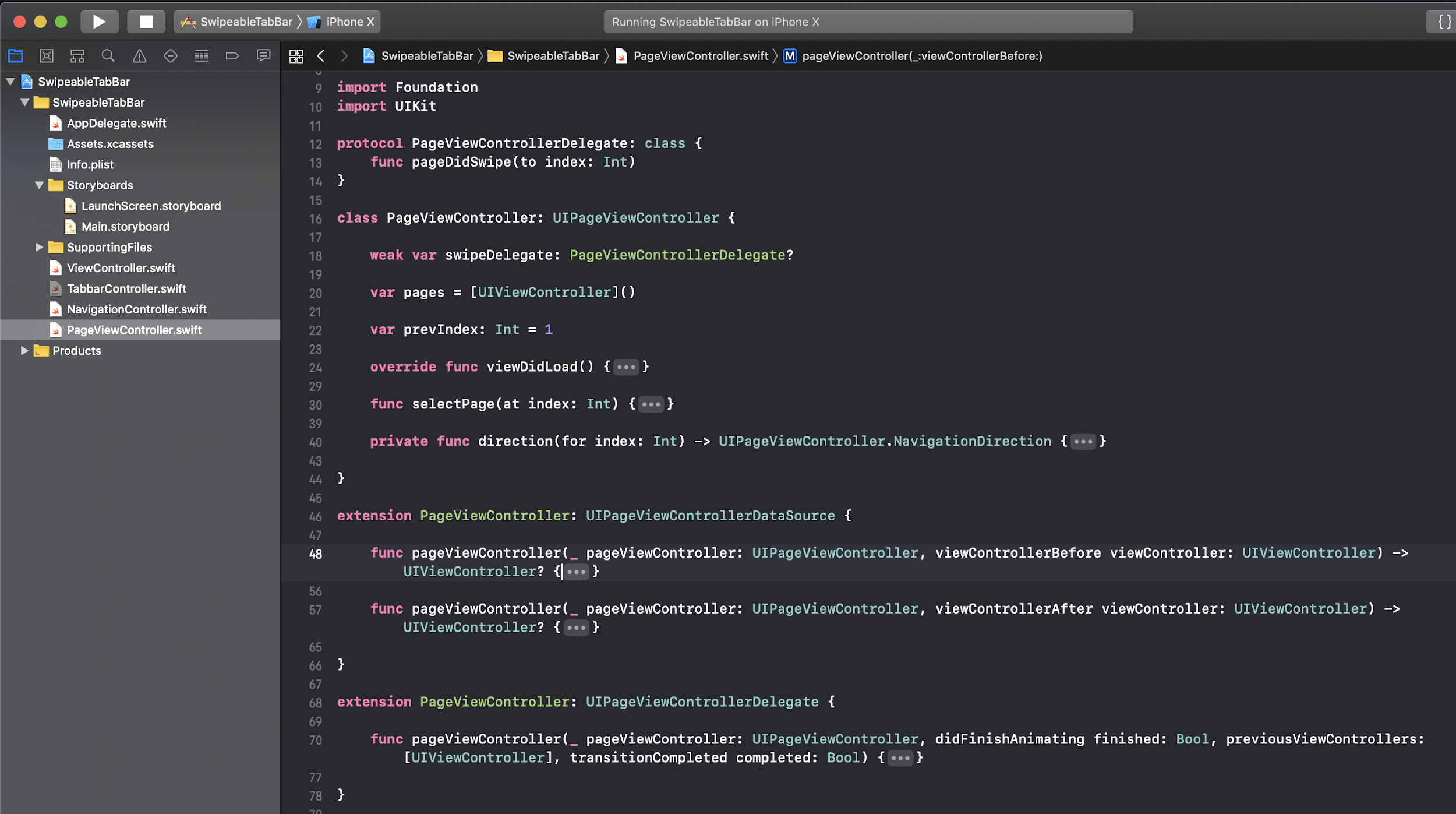Open the Debug navigator
This screenshot has height=814, width=1456.
(202, 55)
